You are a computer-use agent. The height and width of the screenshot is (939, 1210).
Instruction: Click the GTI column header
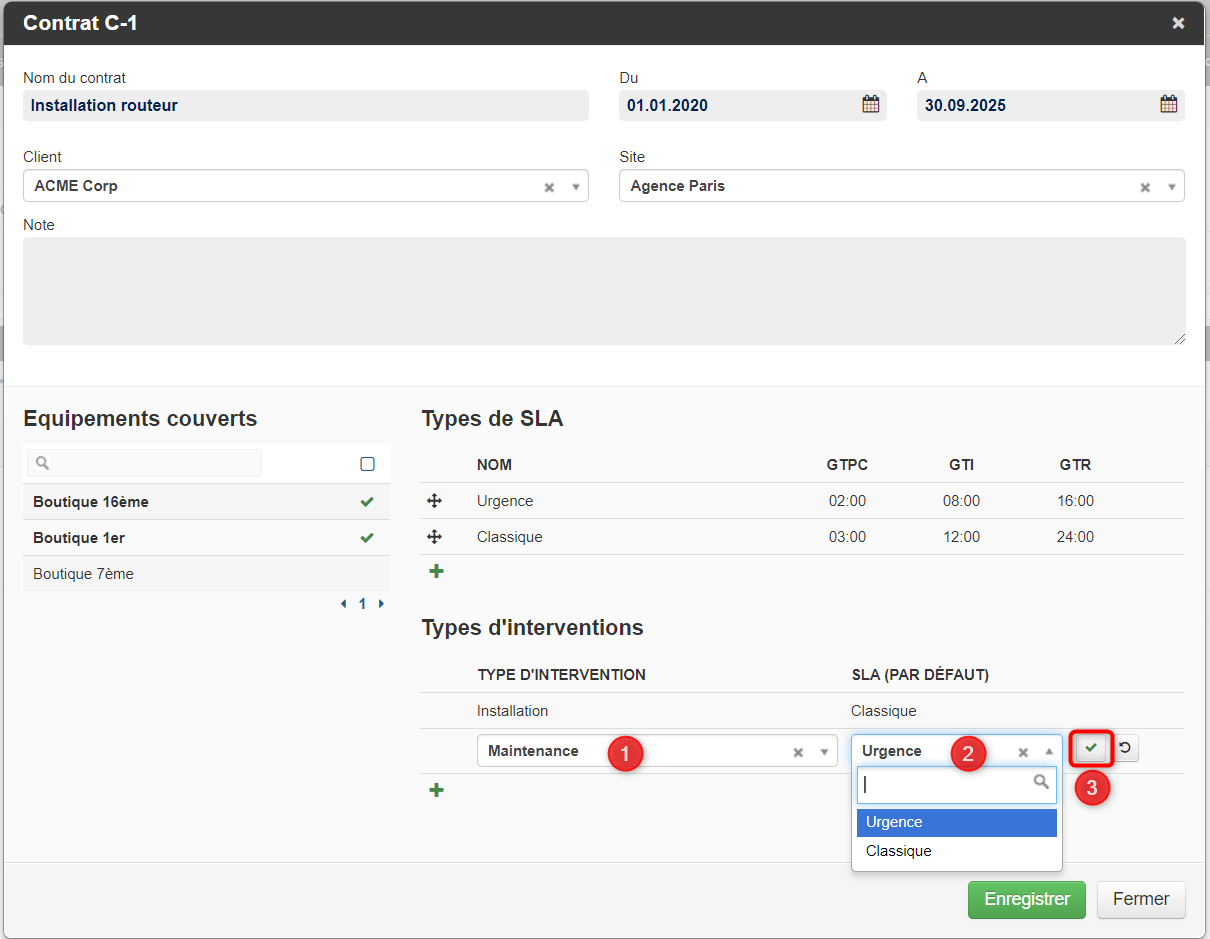[x=962, y=465]
